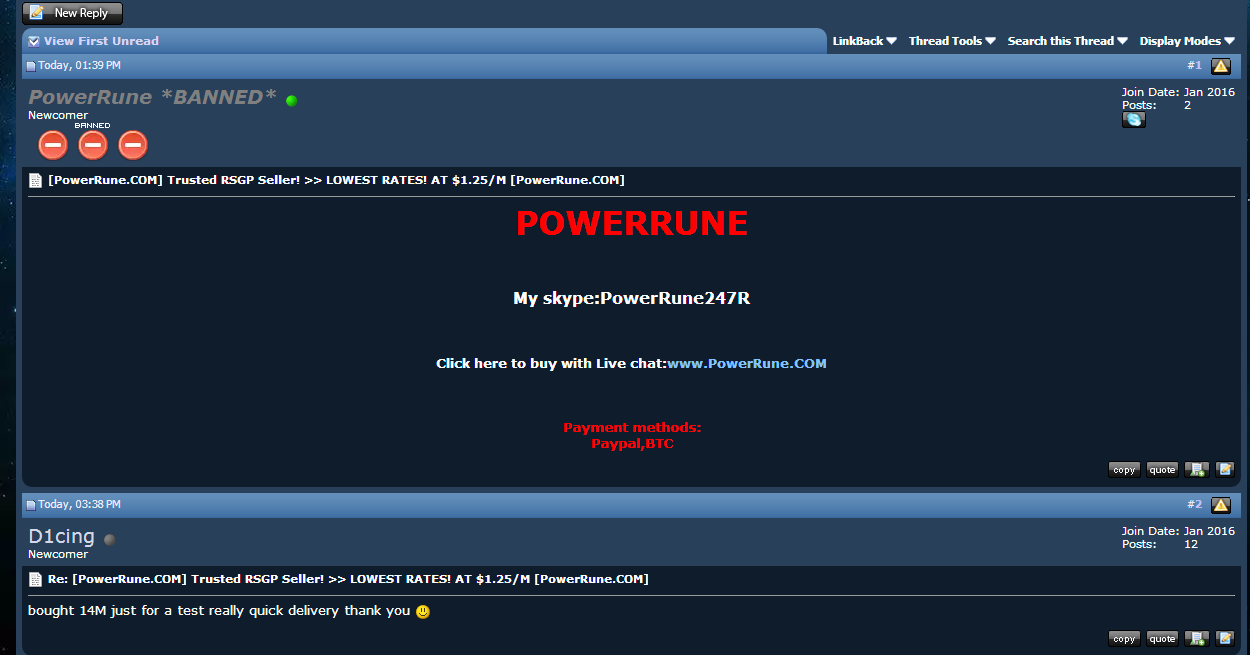Click the post icon beside post #2 time

tap(31, 505)
